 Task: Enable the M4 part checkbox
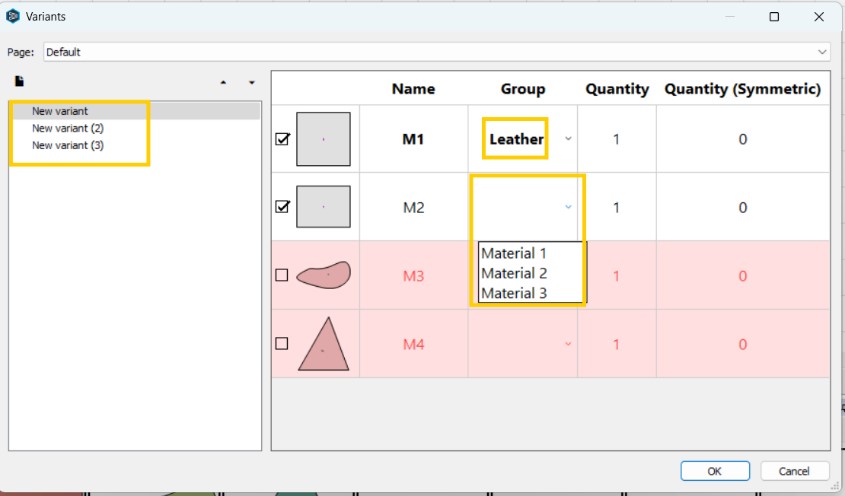[282, 343]
